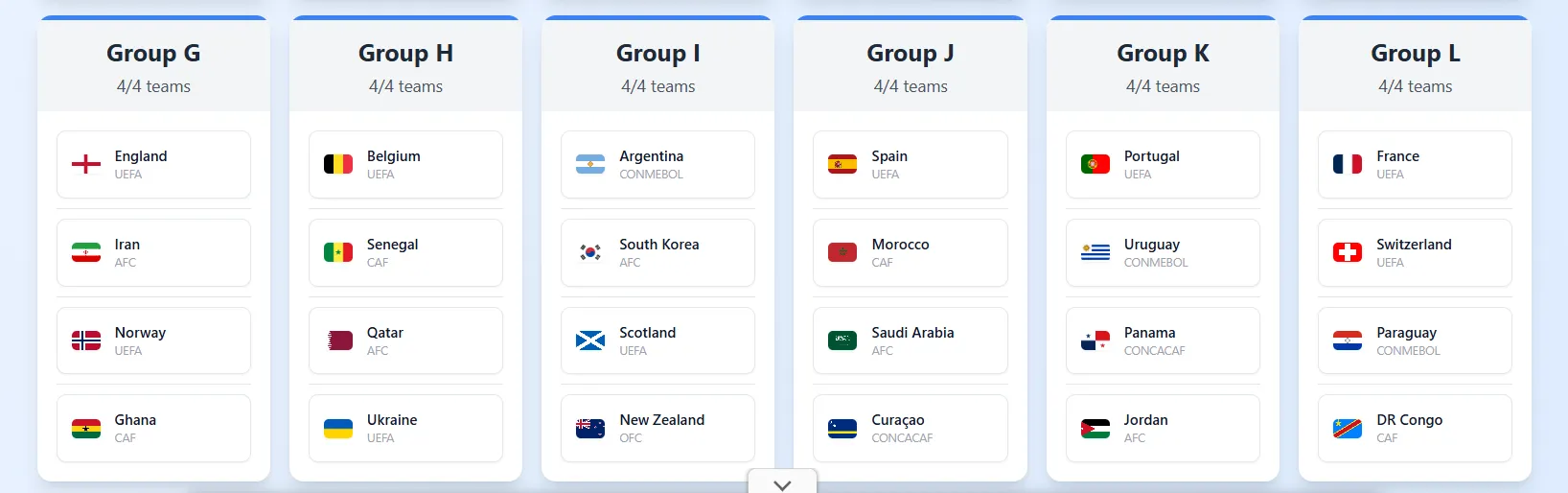Image resolution: width=1568 pixels, height=493 pixels.
Task: Select the Group G header
Action: (x=153, y=54)
